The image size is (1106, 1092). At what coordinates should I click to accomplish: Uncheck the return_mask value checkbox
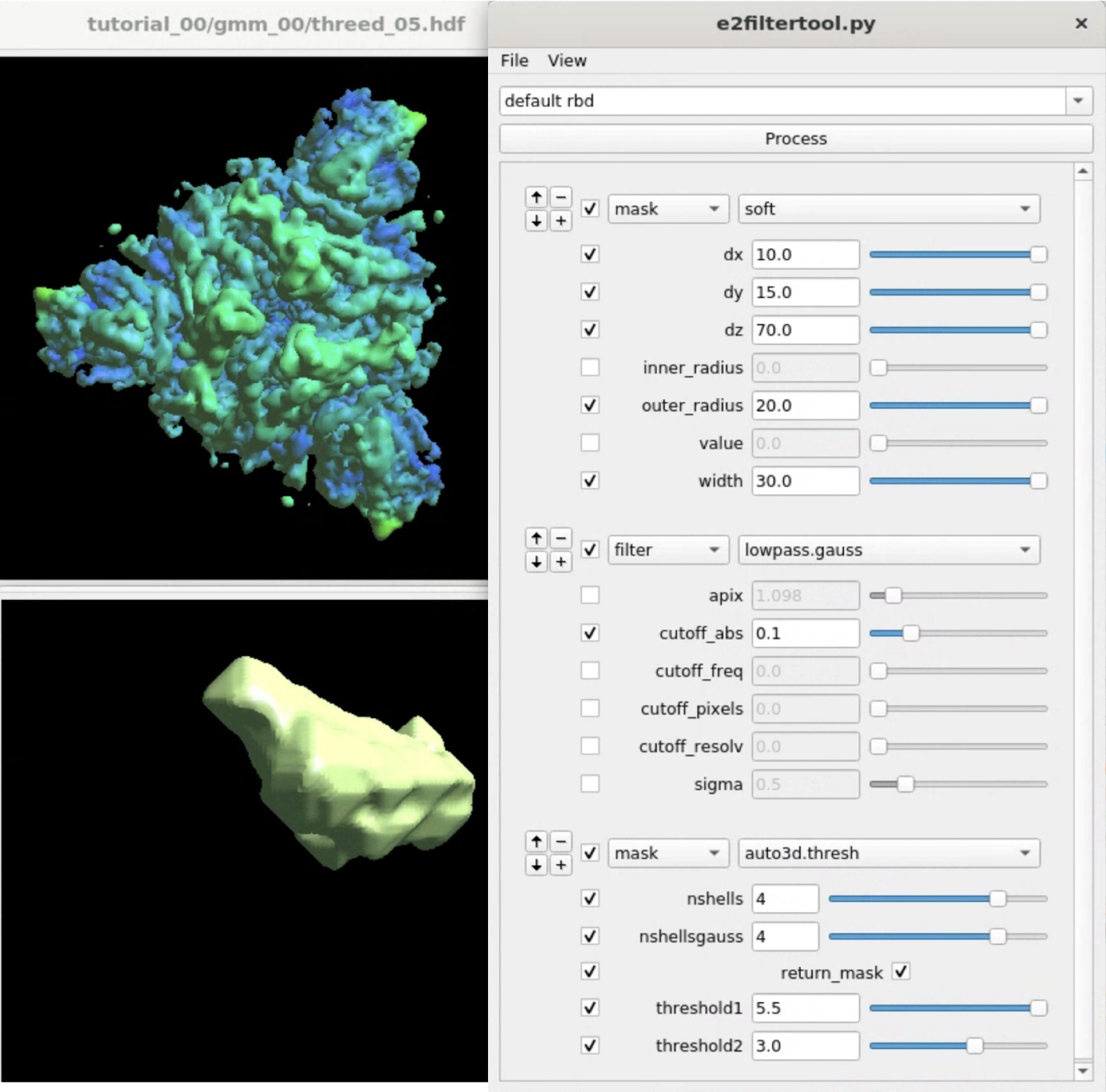pos(900,972)
